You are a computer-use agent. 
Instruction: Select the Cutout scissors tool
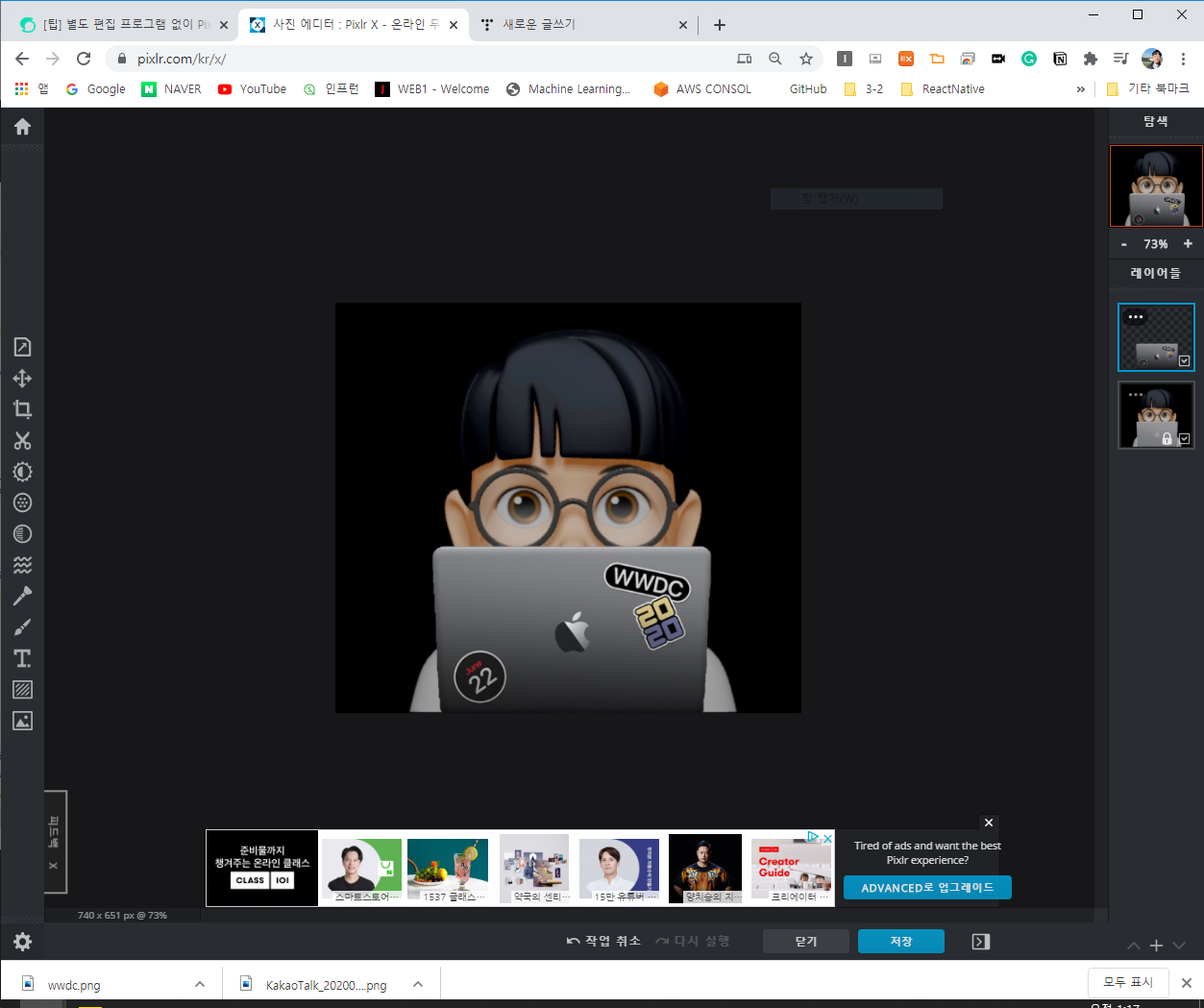[22, 440]
